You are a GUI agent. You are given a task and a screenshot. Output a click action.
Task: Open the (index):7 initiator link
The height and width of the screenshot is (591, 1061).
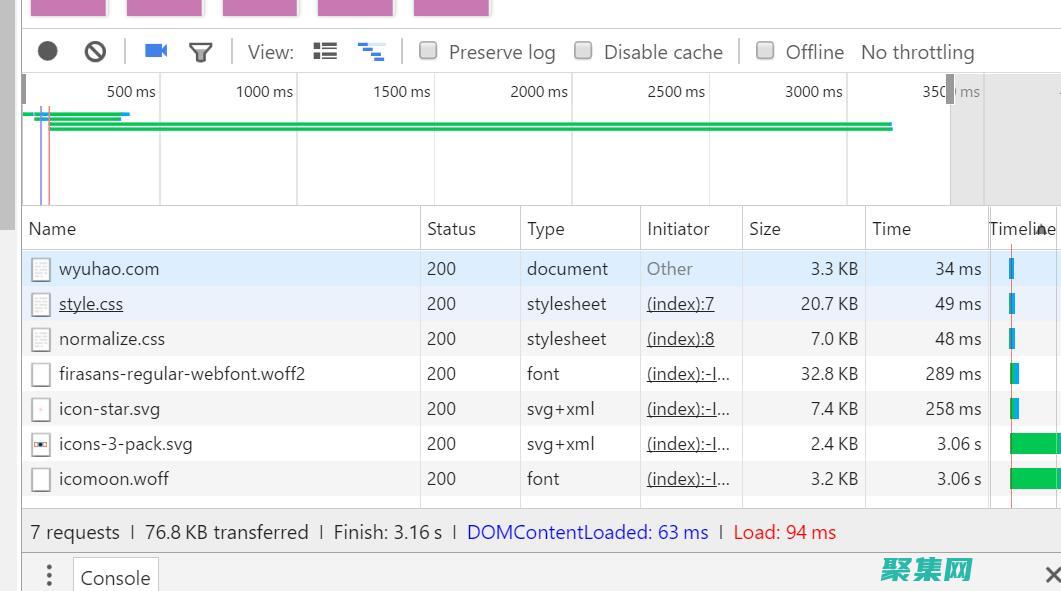(680, 304)
